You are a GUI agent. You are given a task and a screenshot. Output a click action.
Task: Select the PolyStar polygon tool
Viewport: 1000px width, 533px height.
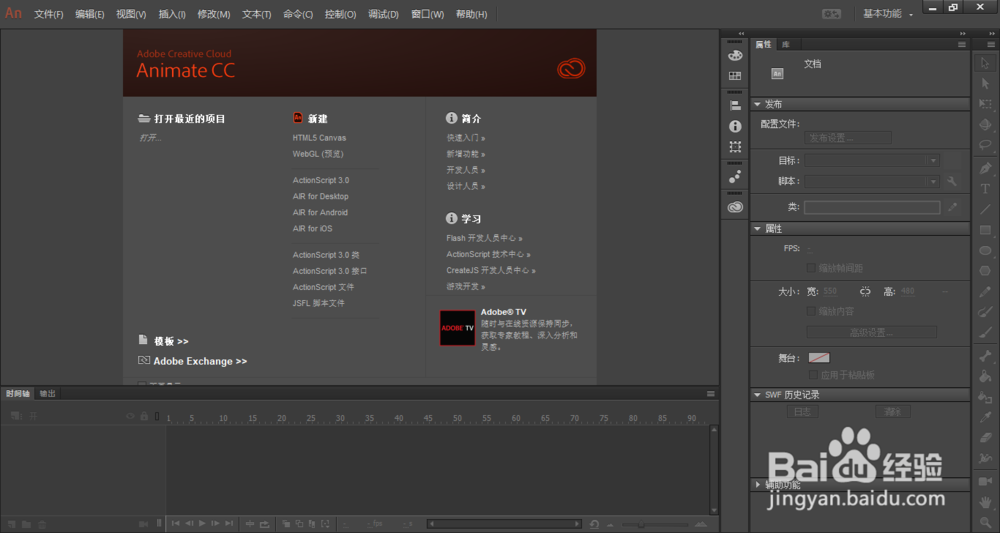pos(985,271)
